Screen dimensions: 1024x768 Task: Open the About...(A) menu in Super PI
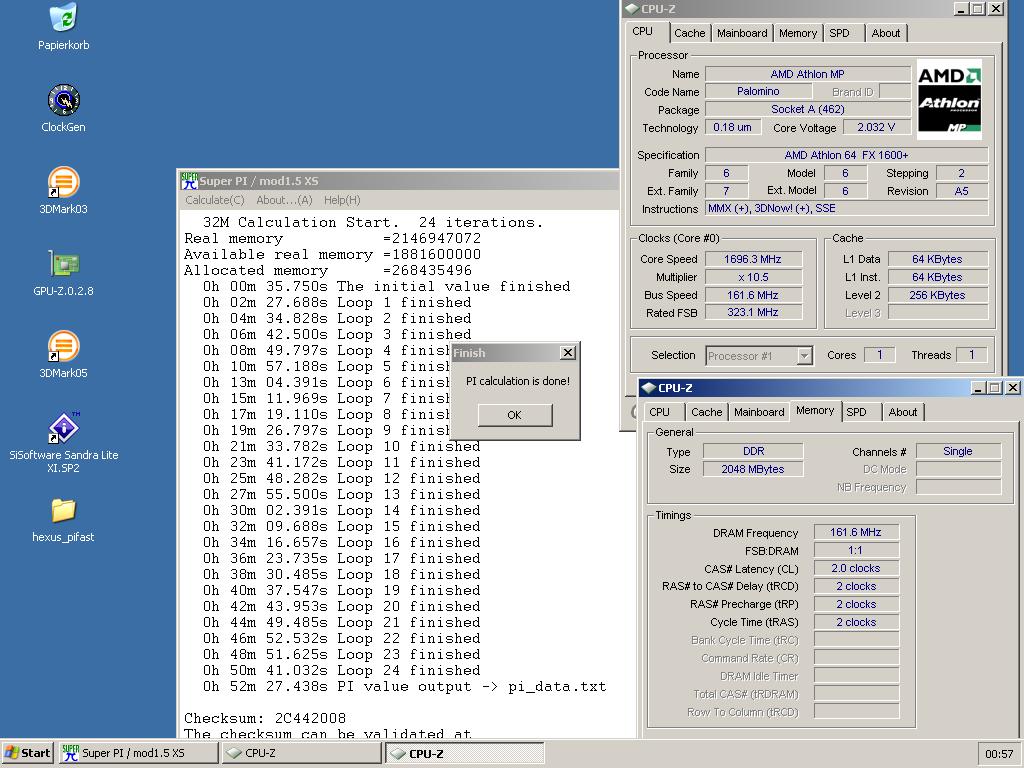(x=284, y=200)
